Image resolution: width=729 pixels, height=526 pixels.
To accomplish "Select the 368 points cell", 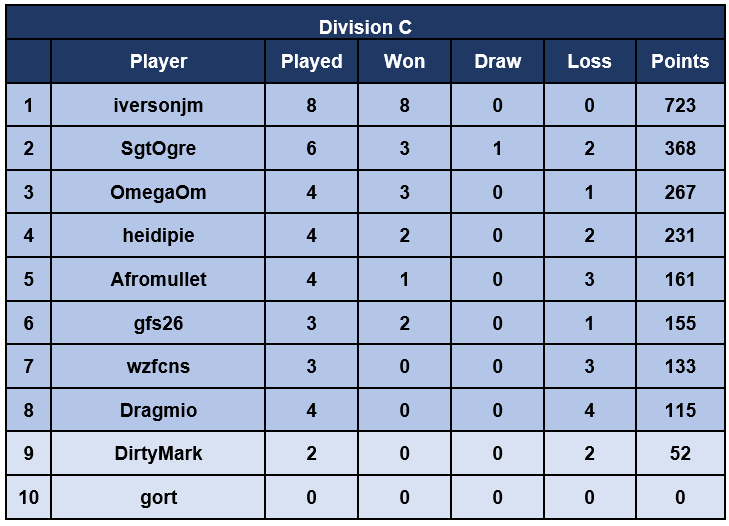I will tap(680, 149).
